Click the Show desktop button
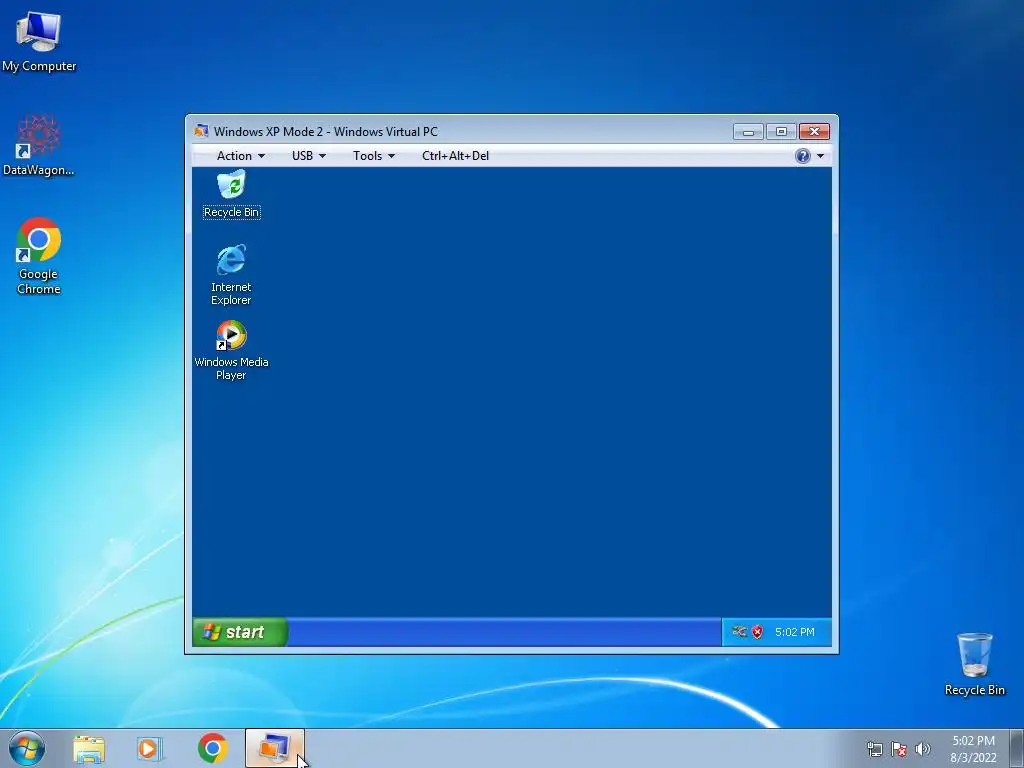 tap(1017, 748)
